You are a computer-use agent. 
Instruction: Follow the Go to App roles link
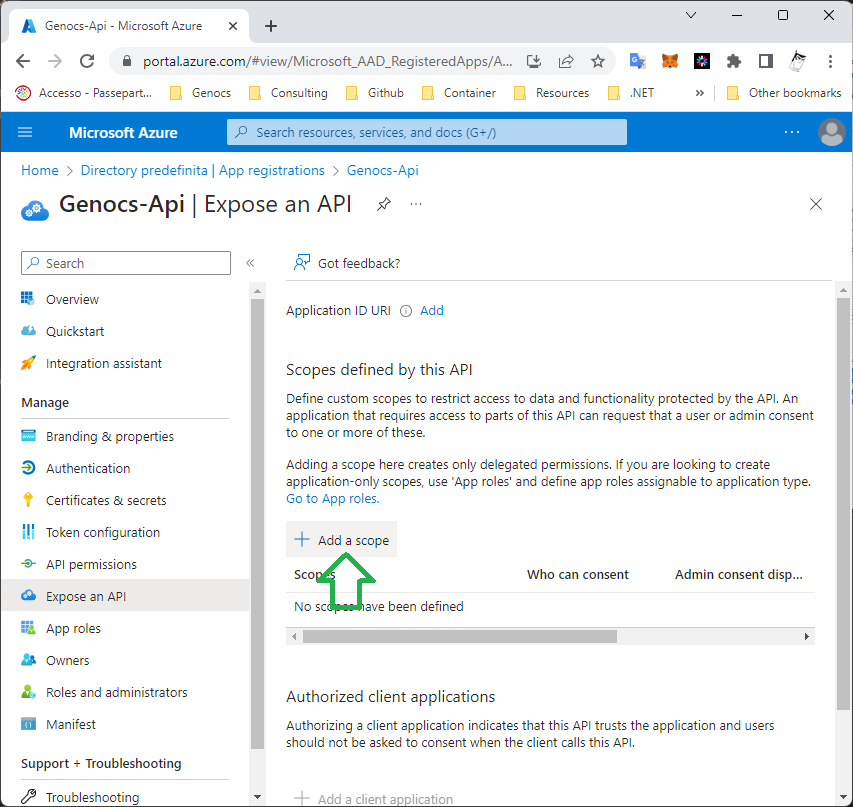coord(332,498)
